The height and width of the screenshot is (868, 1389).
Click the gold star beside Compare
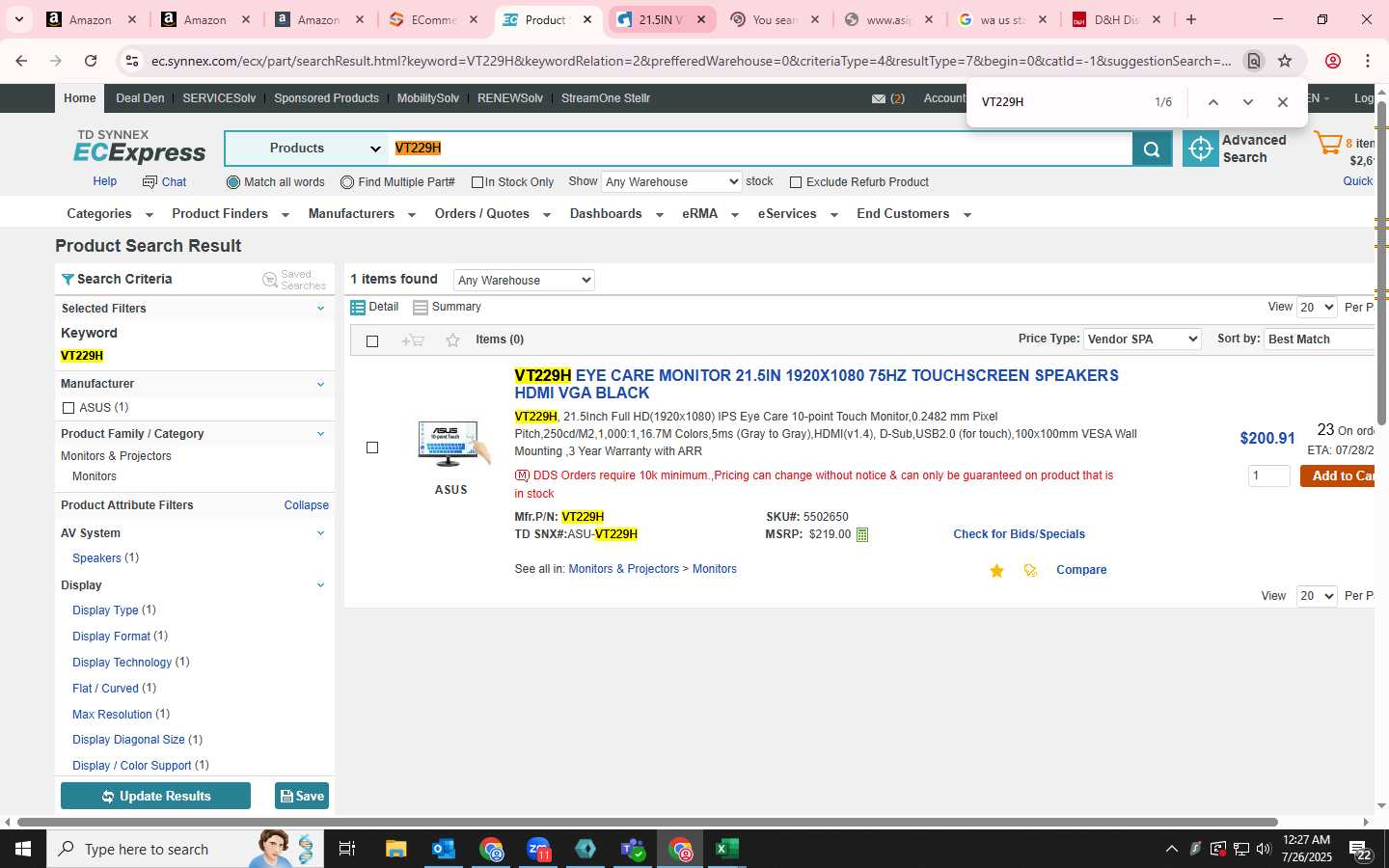pos(996,571)
